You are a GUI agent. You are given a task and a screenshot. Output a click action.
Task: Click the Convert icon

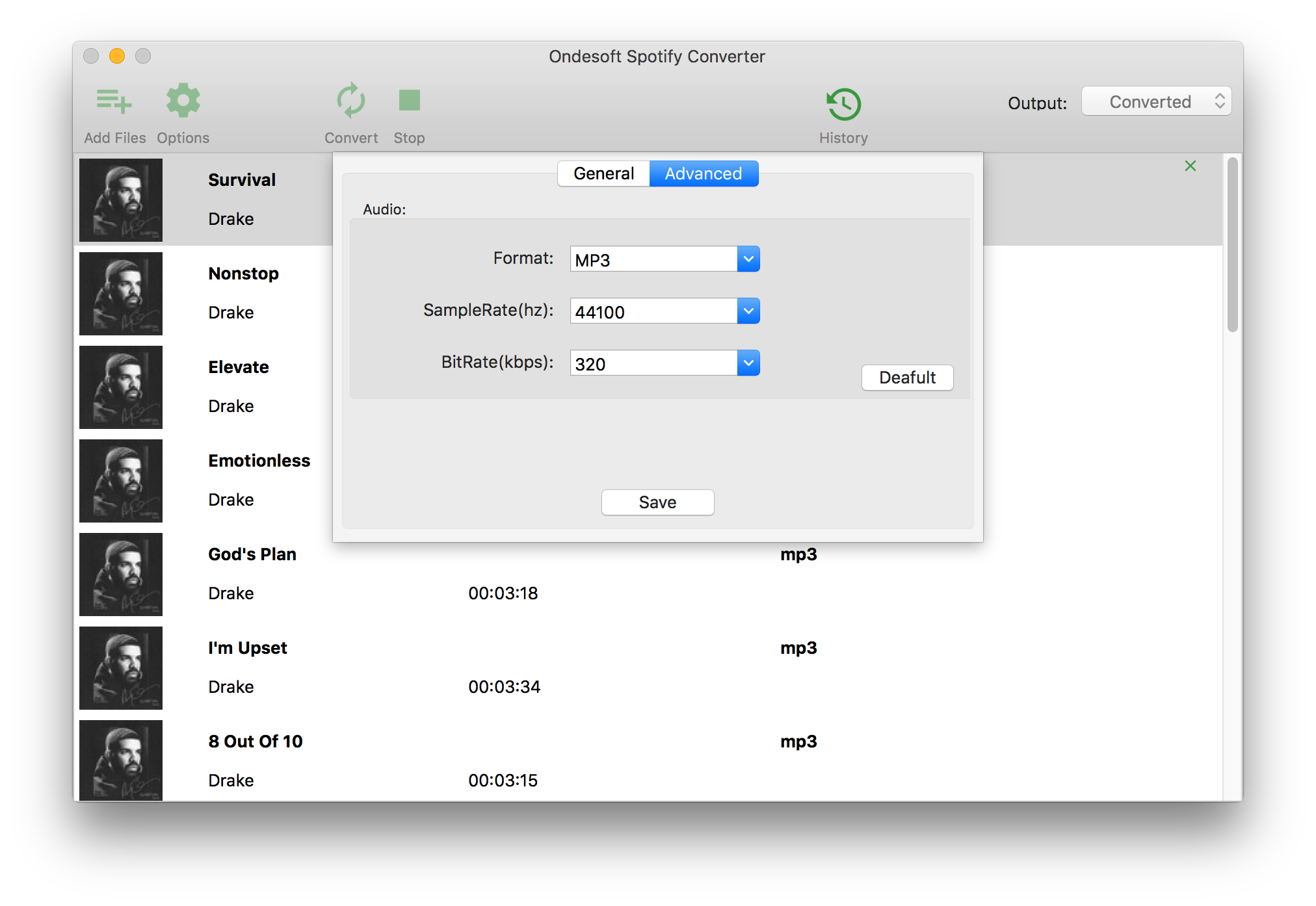click(x=350, y=102)
